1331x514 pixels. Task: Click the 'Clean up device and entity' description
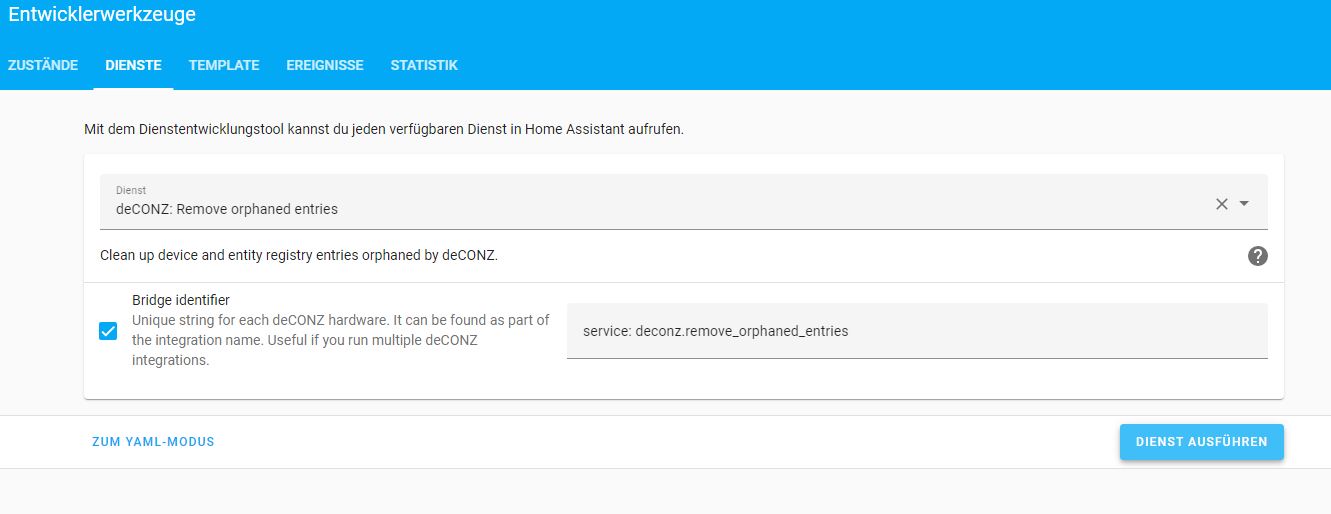299,255
